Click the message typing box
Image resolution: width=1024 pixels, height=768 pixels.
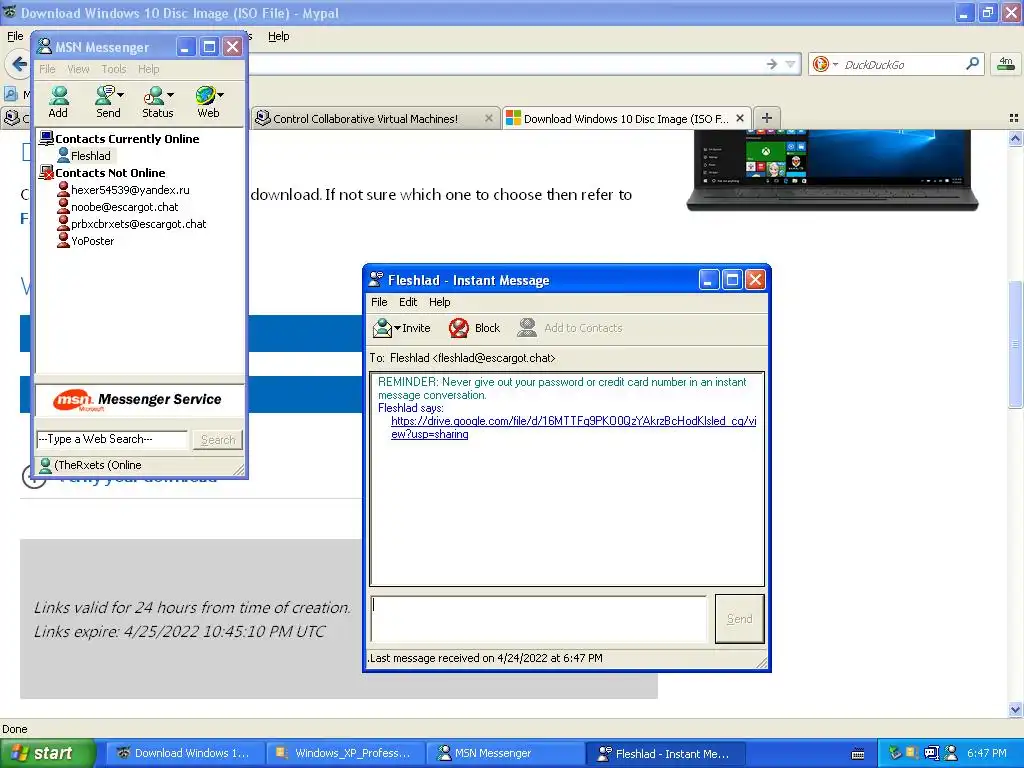(539, 618)
